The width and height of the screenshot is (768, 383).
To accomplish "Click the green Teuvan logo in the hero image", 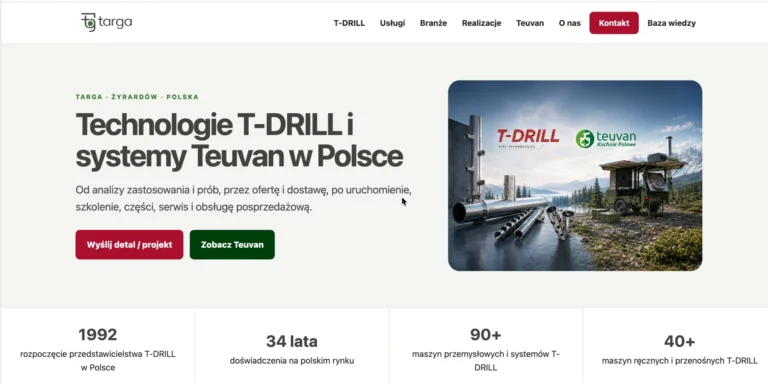I will pyautogui.click(x=606, y=139).
